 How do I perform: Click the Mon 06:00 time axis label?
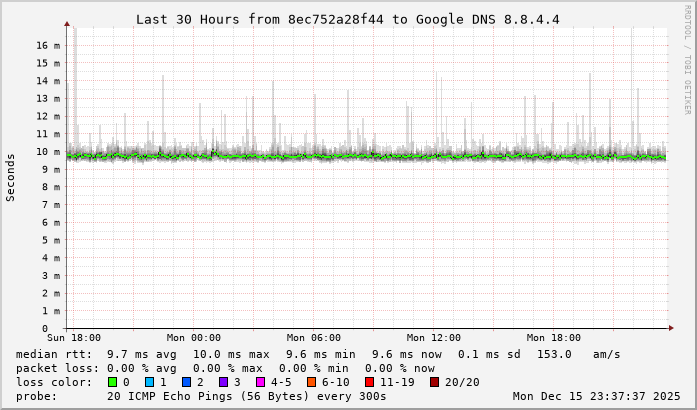click(313, 338)
